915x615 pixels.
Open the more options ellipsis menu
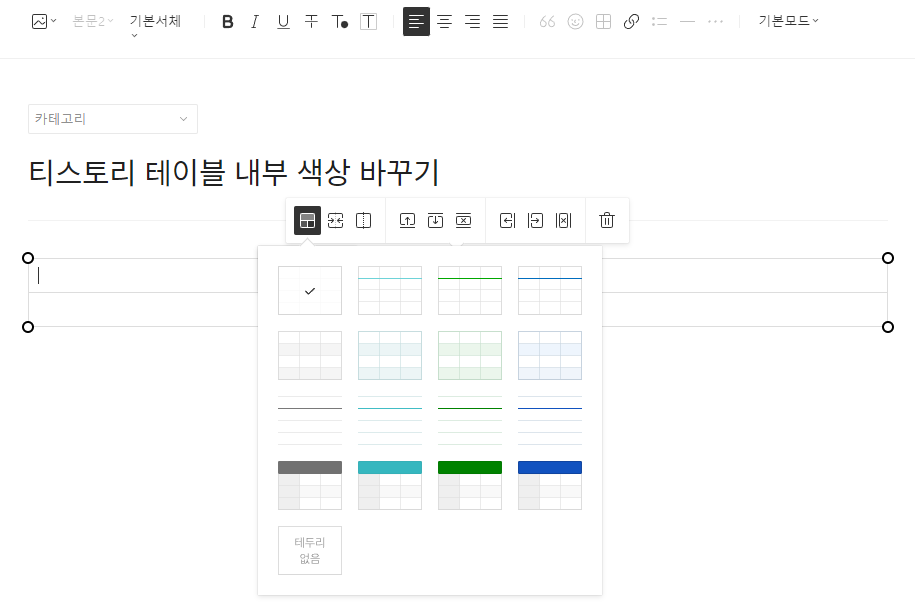click(715, 22)
